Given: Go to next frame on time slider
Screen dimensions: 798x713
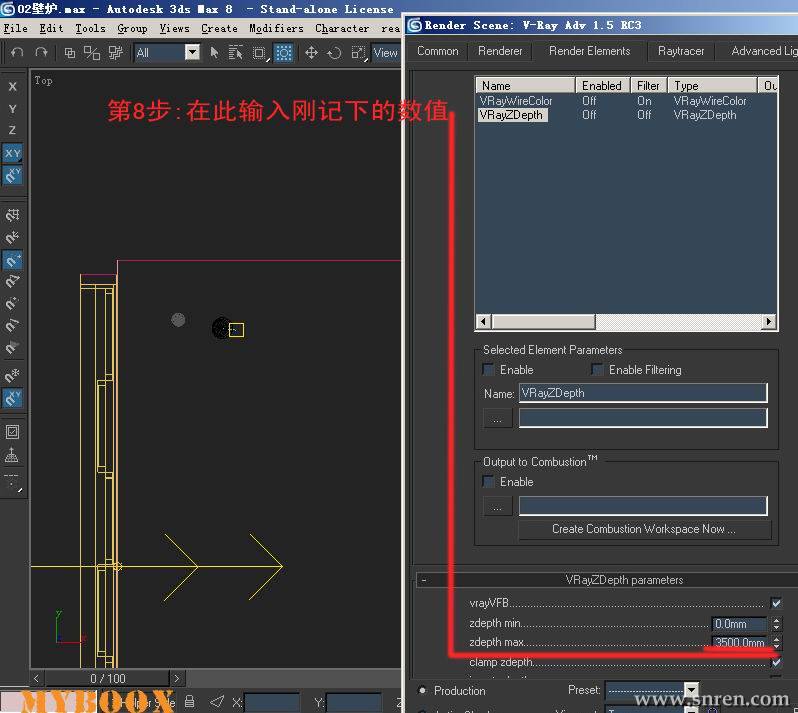Looking at the screenshot, I should (177, 678).
